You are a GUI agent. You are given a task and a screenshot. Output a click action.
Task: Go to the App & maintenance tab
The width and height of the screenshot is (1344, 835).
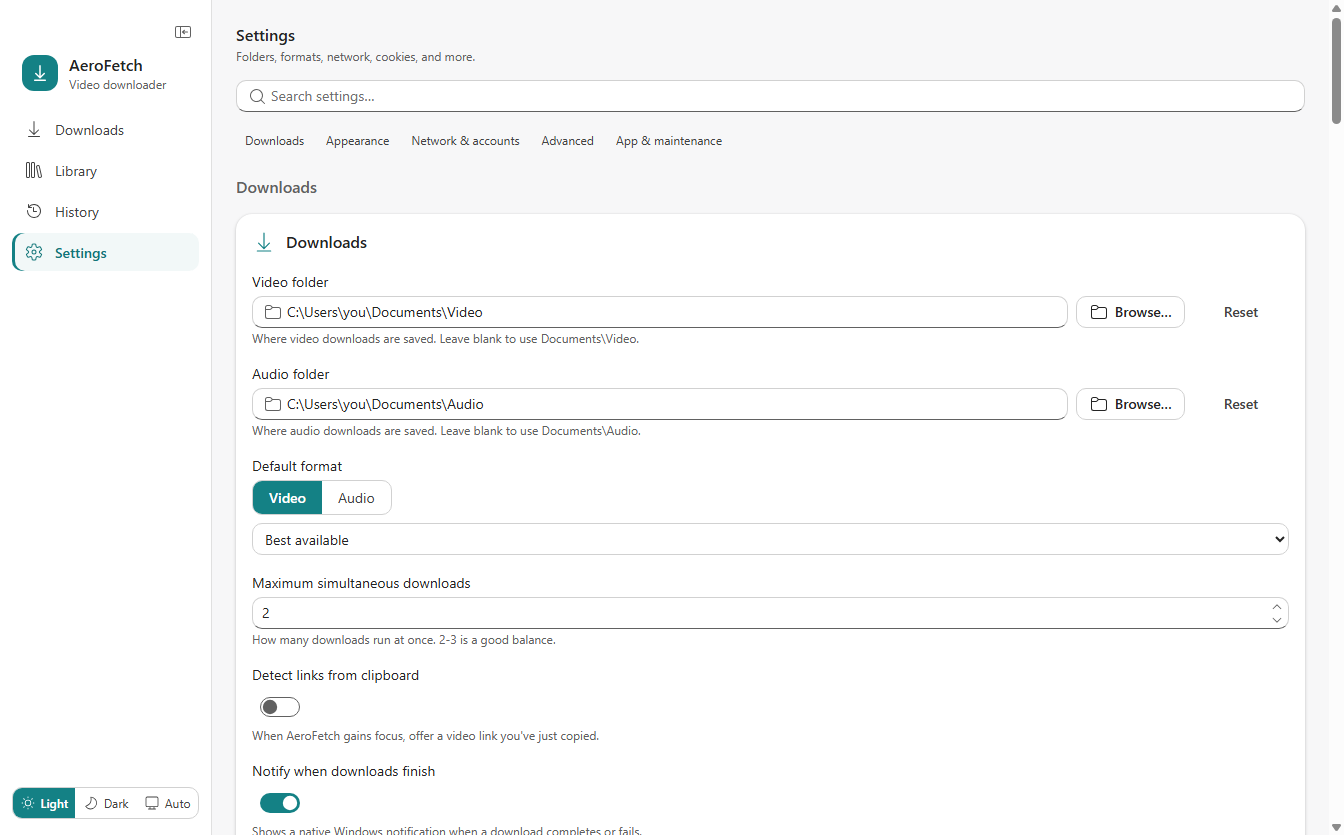(x=669, y=141)
